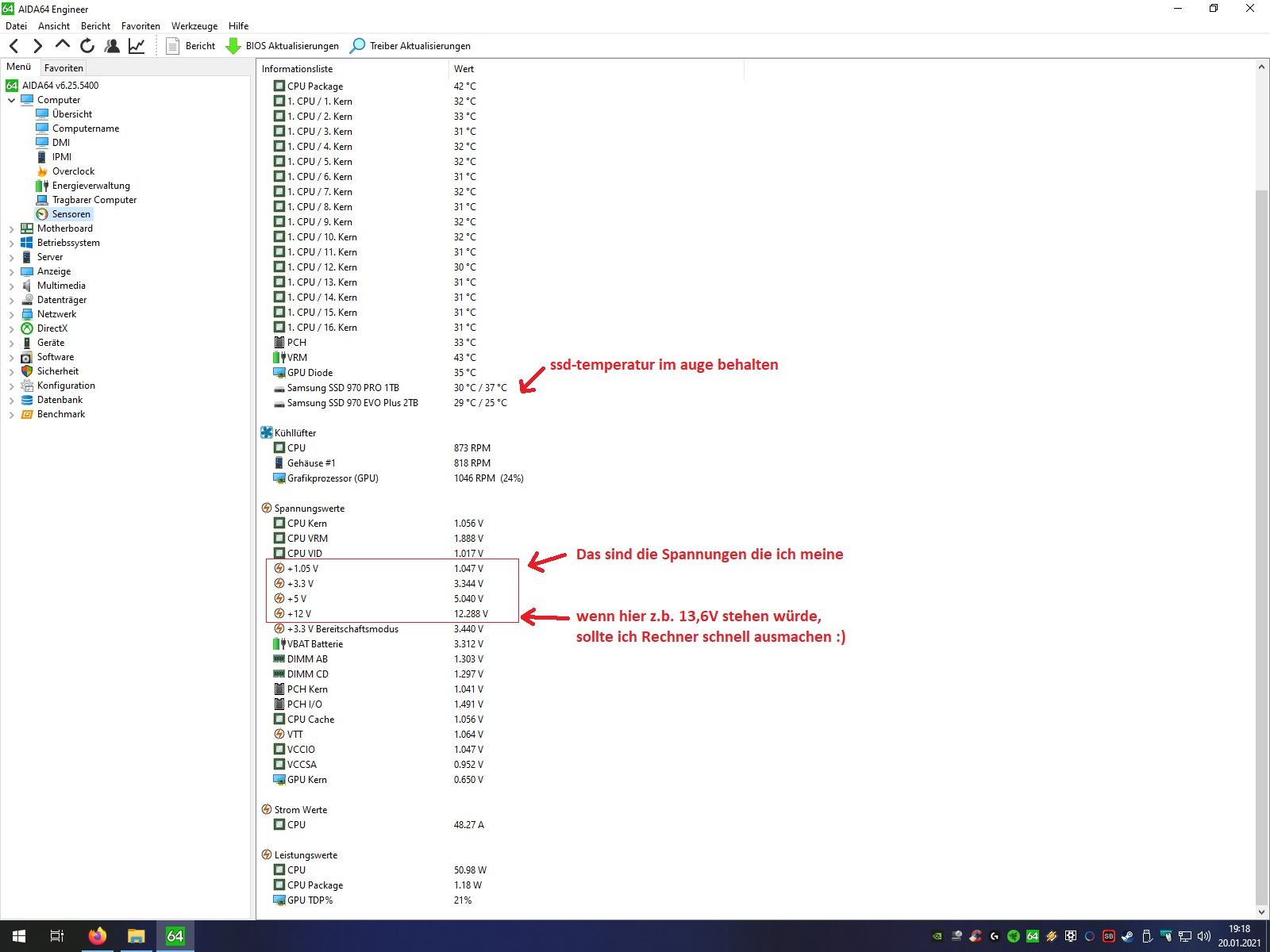Click the Datenbank icon in tree
This screenshot has width=1270, height=952.
[27, 400]
